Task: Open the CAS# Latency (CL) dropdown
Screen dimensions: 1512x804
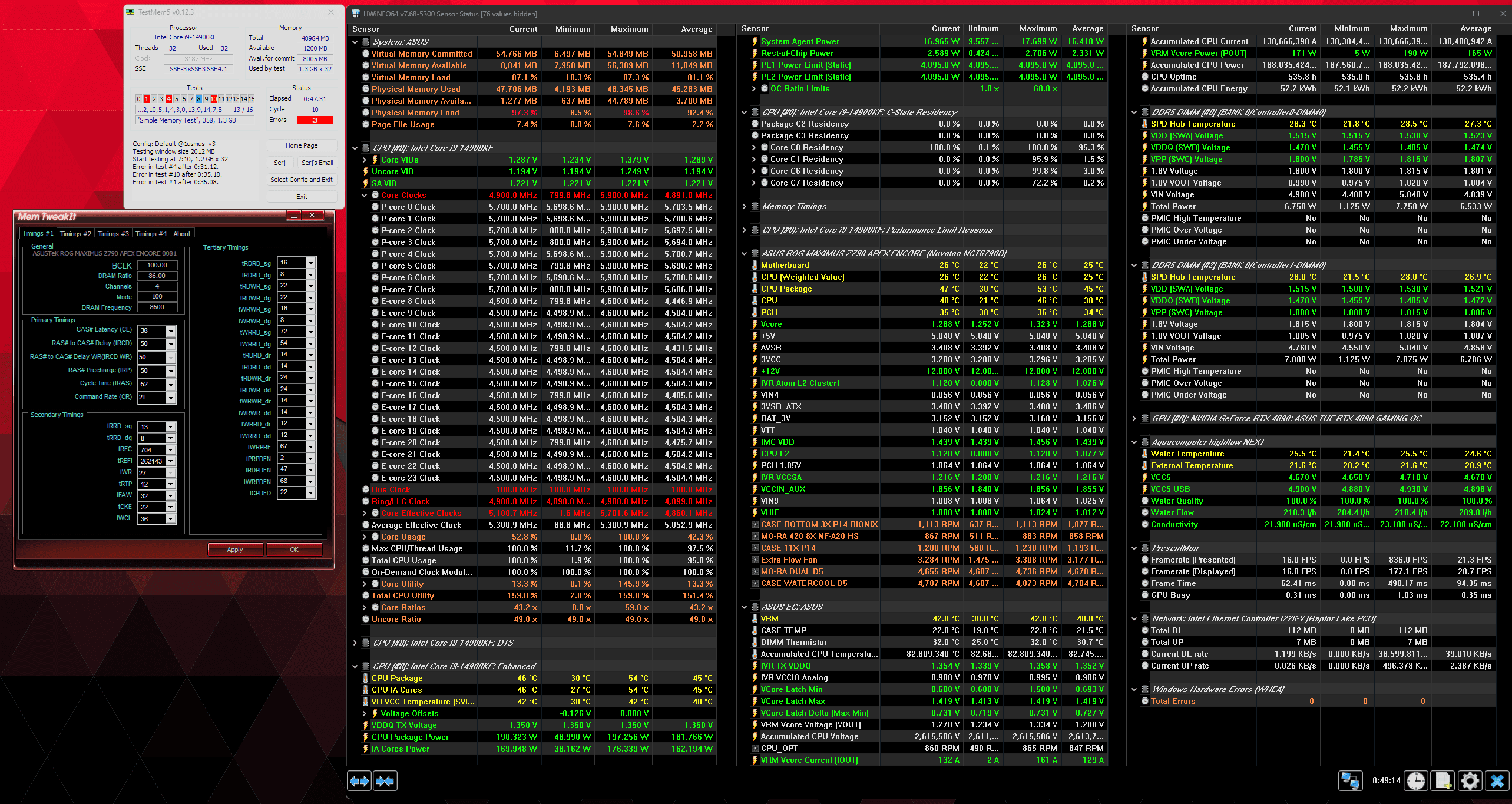Action: click(x=171, y=330)
